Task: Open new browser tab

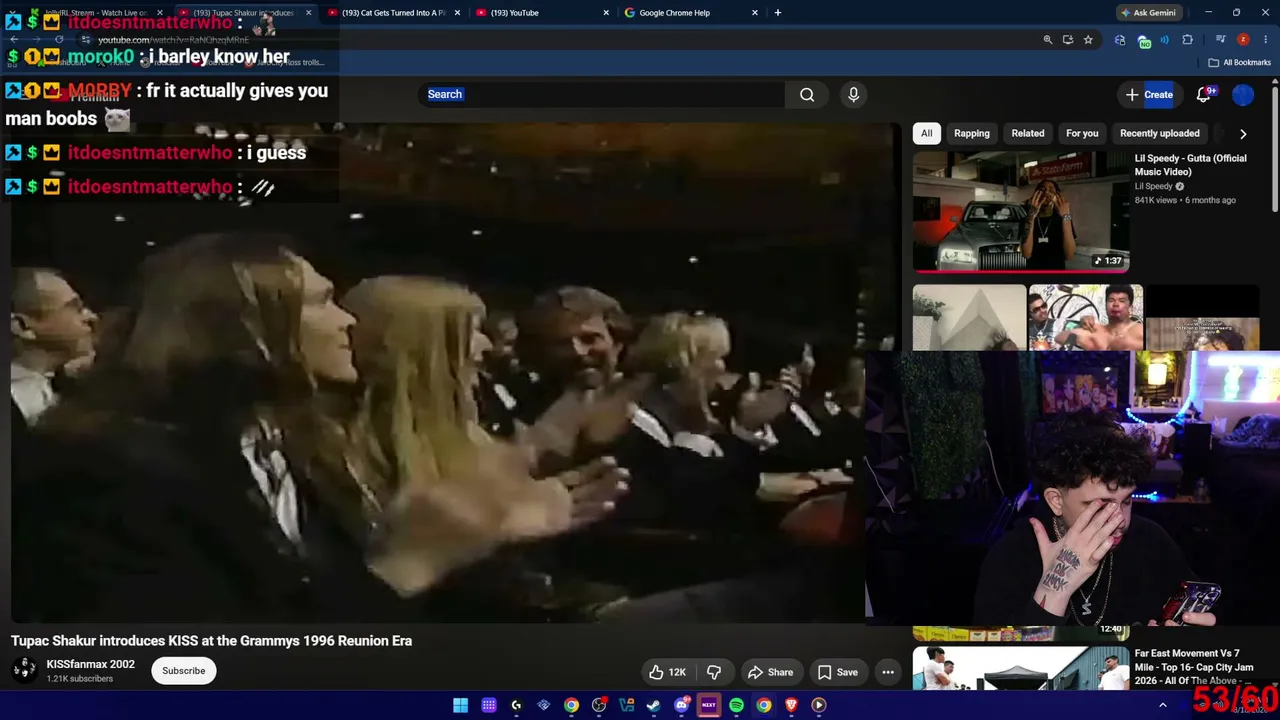Action: (778, 13)
